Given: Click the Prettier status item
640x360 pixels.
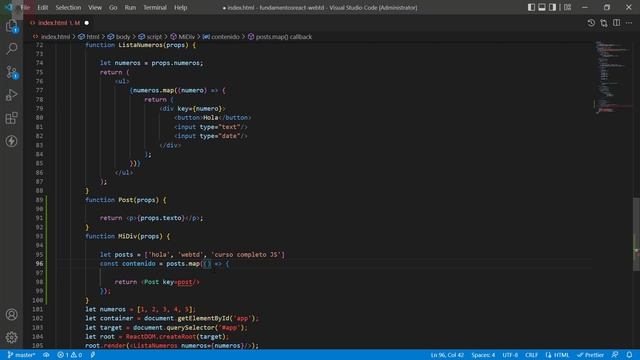Looking at the screenshot, I should click(591, 355).
